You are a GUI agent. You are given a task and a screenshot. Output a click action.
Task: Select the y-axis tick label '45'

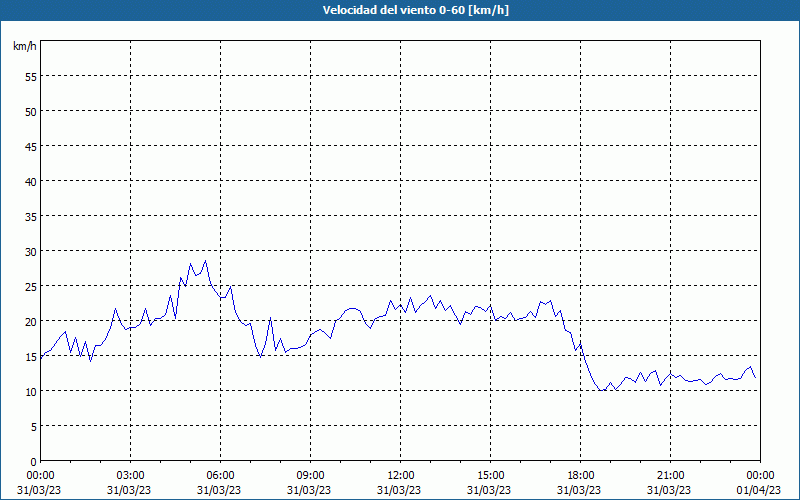(x=30, y=147)
